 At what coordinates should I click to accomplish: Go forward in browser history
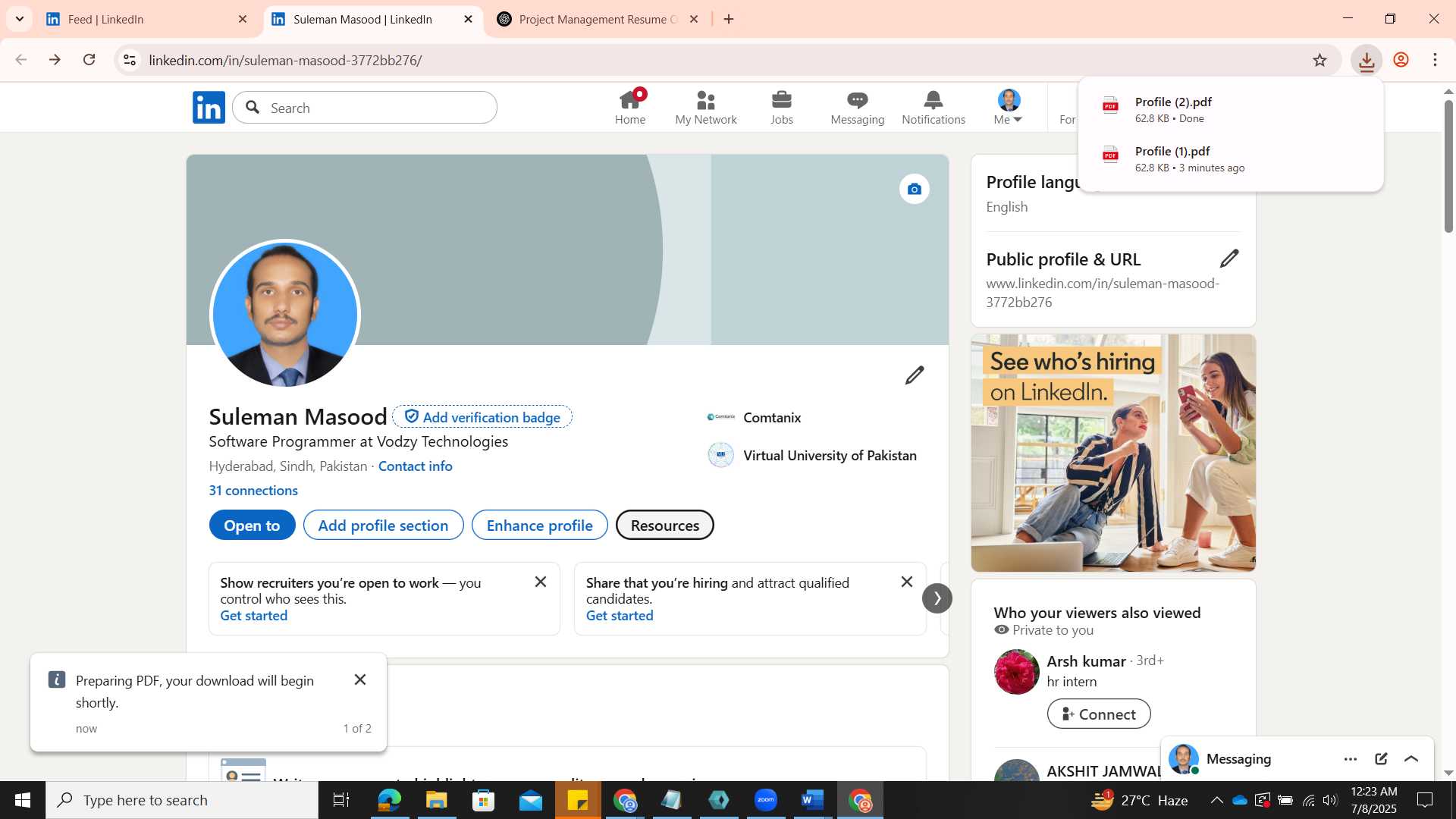click(55, 60)
